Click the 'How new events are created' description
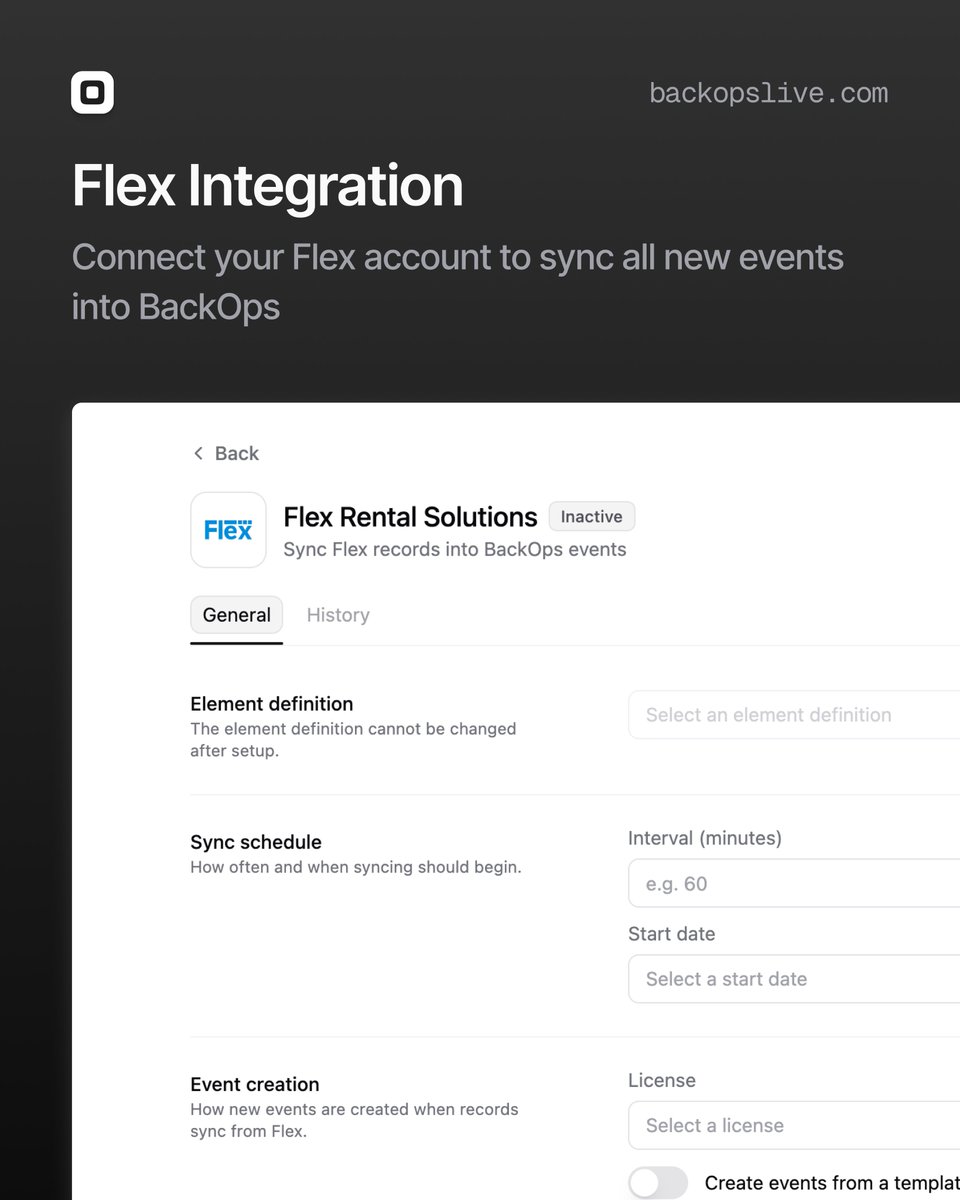This screenshot has height=1200, width=960. [355, 1120]
